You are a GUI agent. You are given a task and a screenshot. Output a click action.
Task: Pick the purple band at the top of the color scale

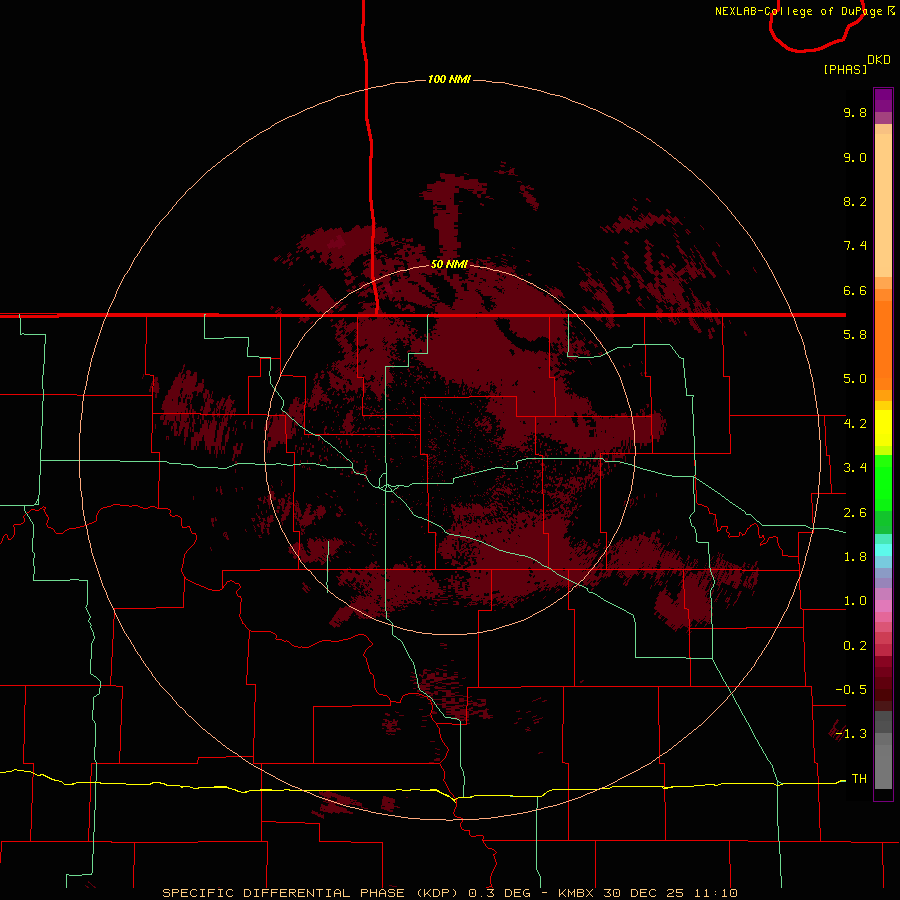(883, 100)
